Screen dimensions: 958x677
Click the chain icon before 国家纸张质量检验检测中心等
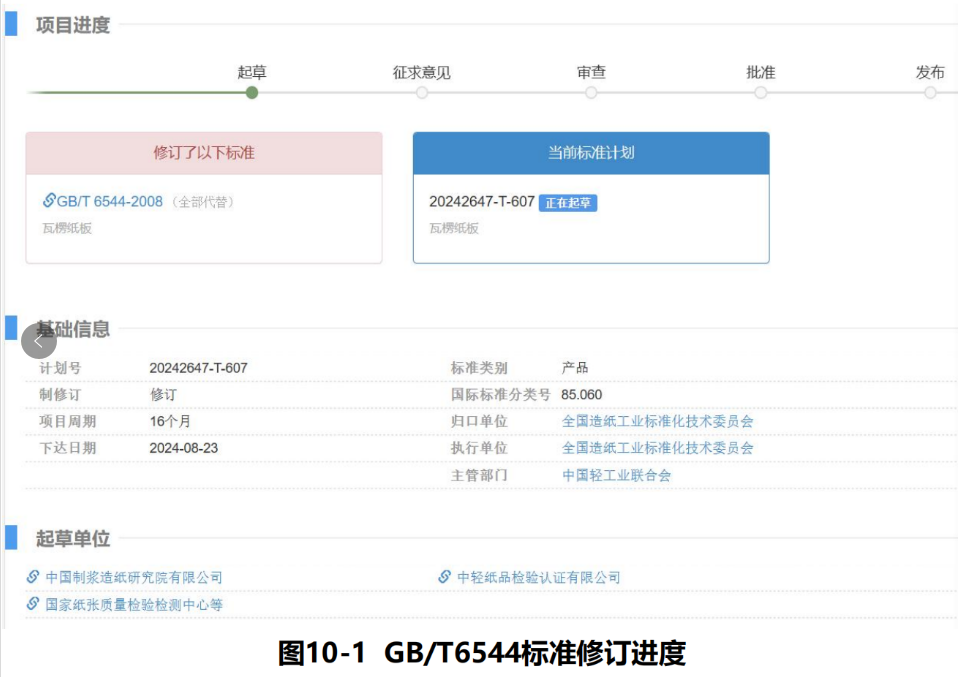pyautogui.click(x=31, y=603)
